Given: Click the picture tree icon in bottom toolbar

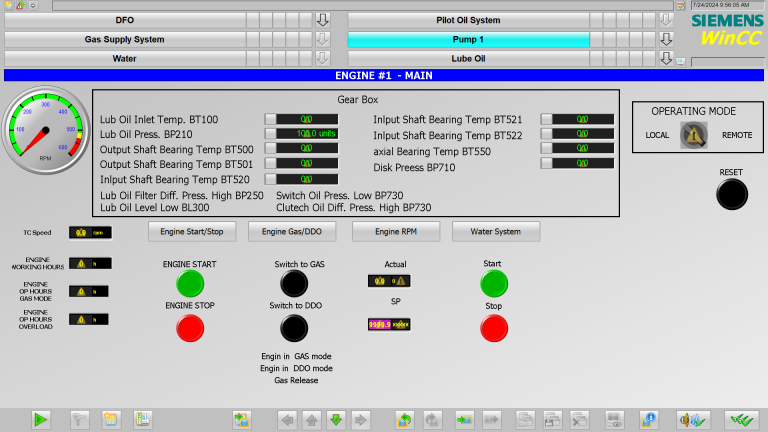Looking at the screenshot, I should pos(143,420).
